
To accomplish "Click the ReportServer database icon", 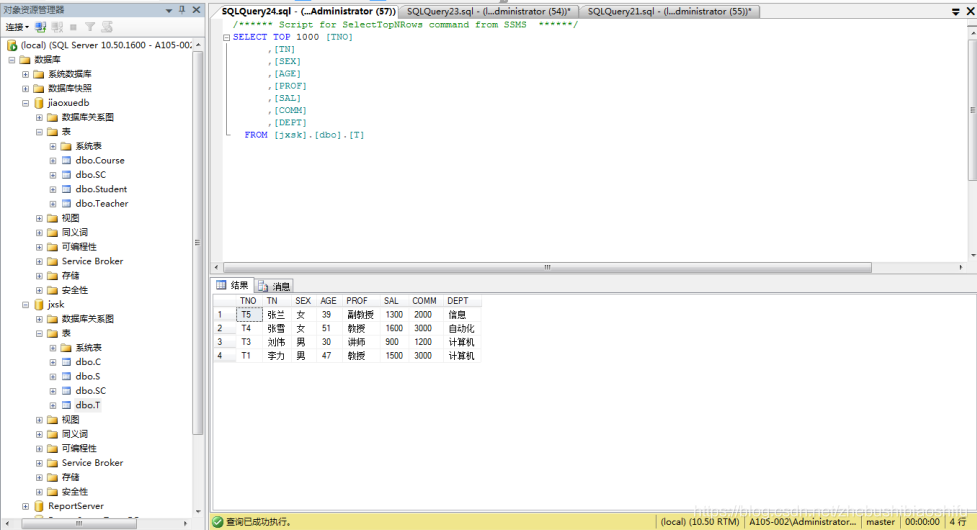I will (x=39, y=506).
